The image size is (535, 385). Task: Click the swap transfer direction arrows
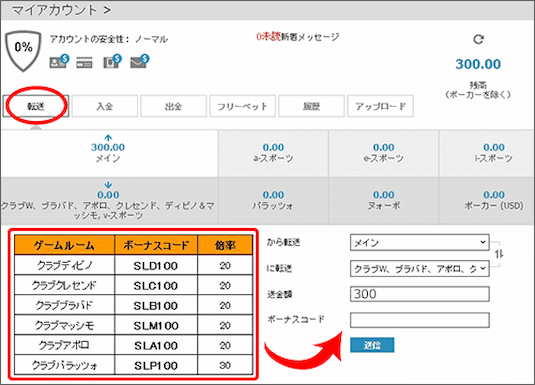(x=499, y=254)
